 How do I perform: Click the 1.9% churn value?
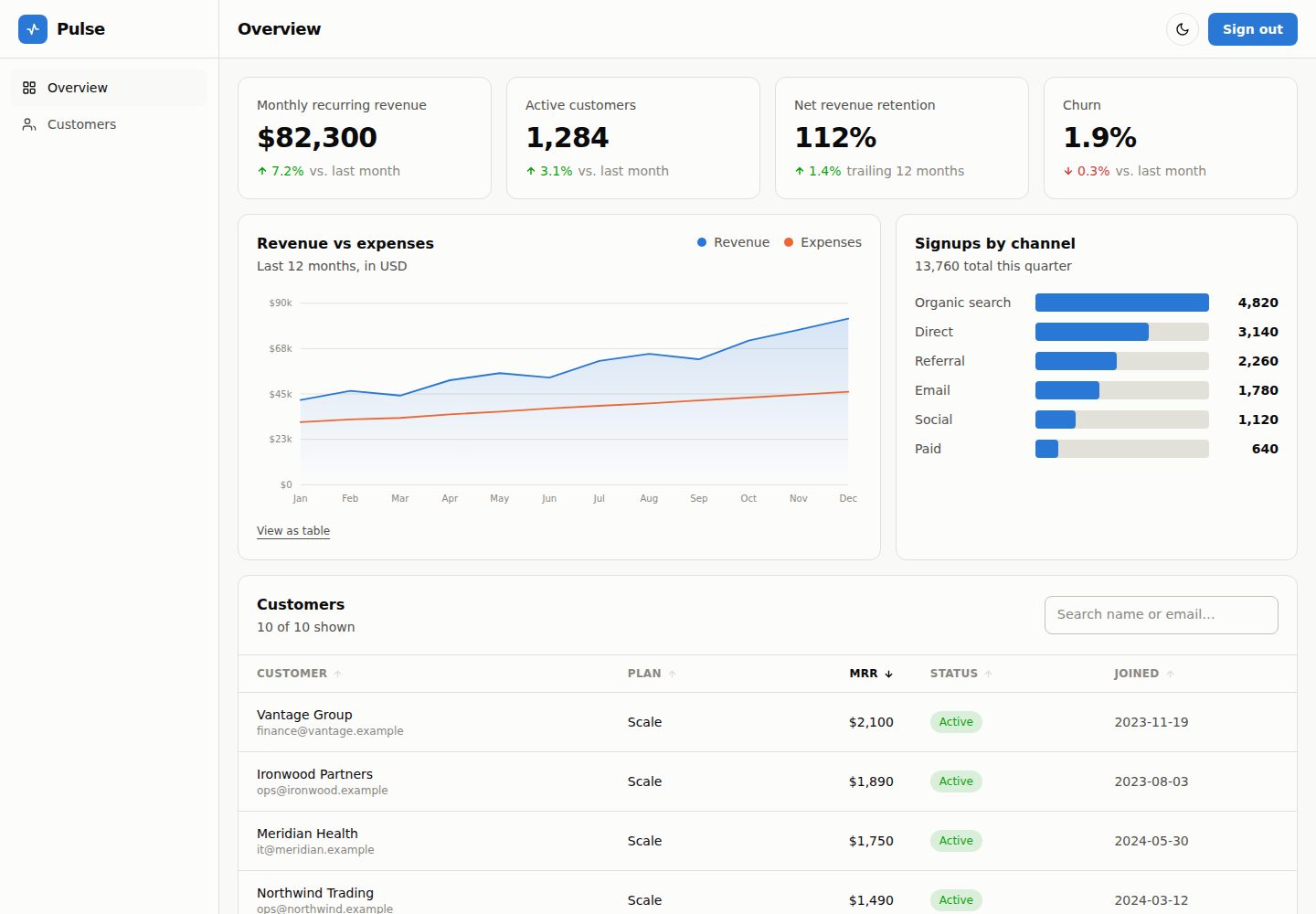(1099, 137)
